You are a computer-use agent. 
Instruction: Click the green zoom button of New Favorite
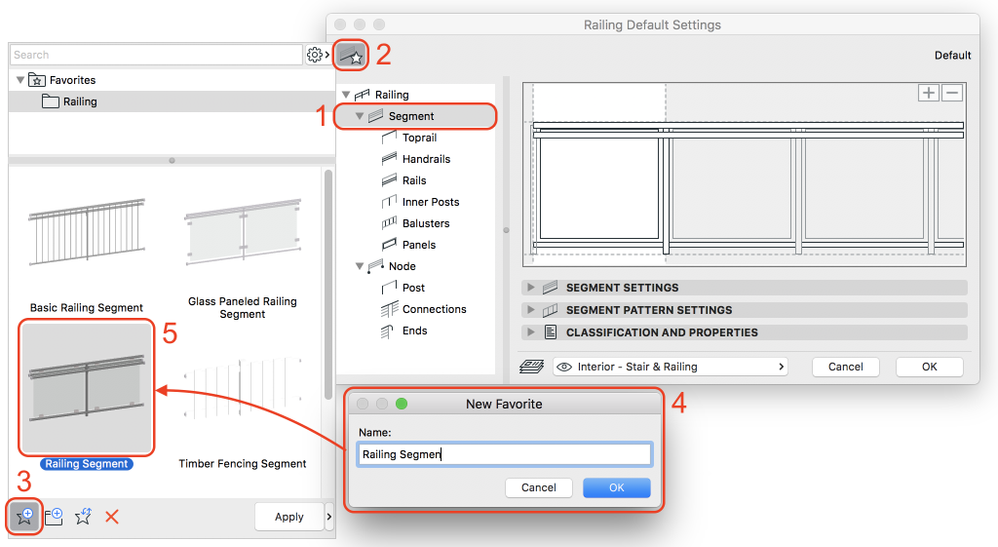(401, 404)
